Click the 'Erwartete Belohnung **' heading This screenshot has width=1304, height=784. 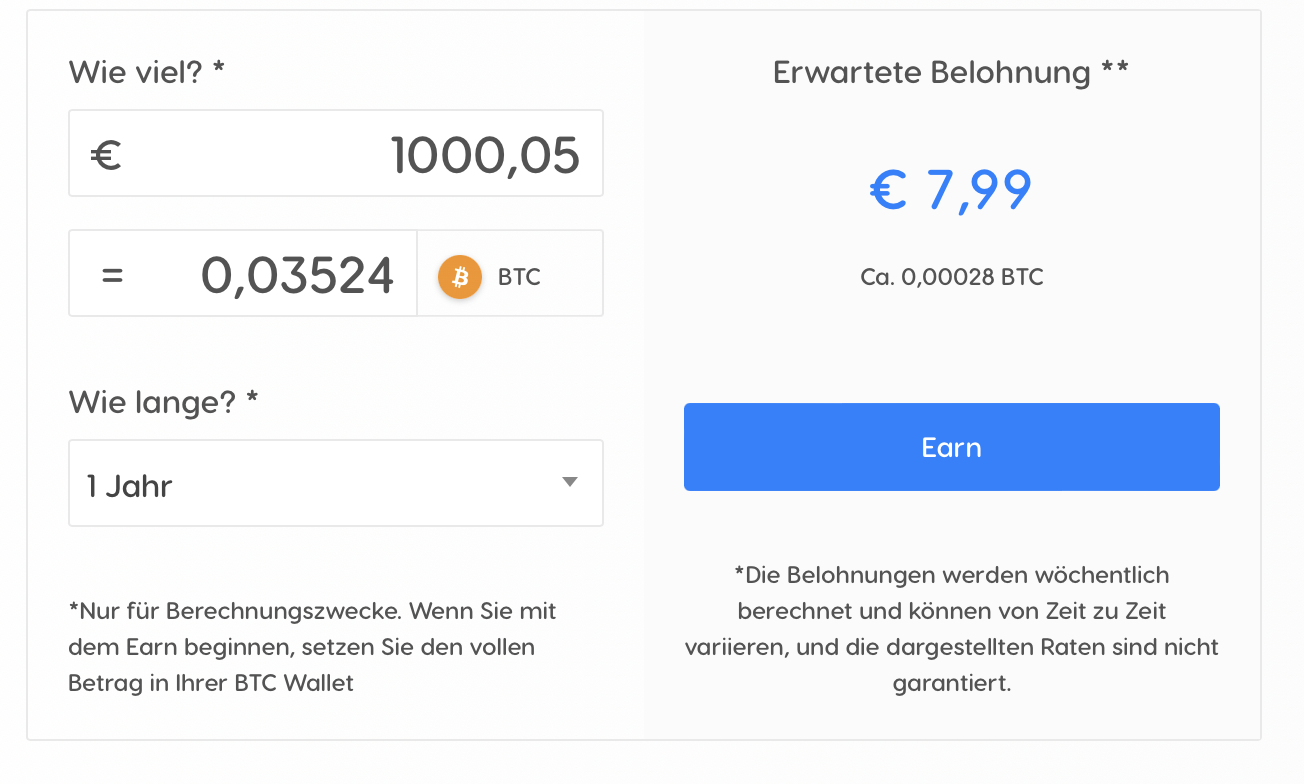(951, 72)
